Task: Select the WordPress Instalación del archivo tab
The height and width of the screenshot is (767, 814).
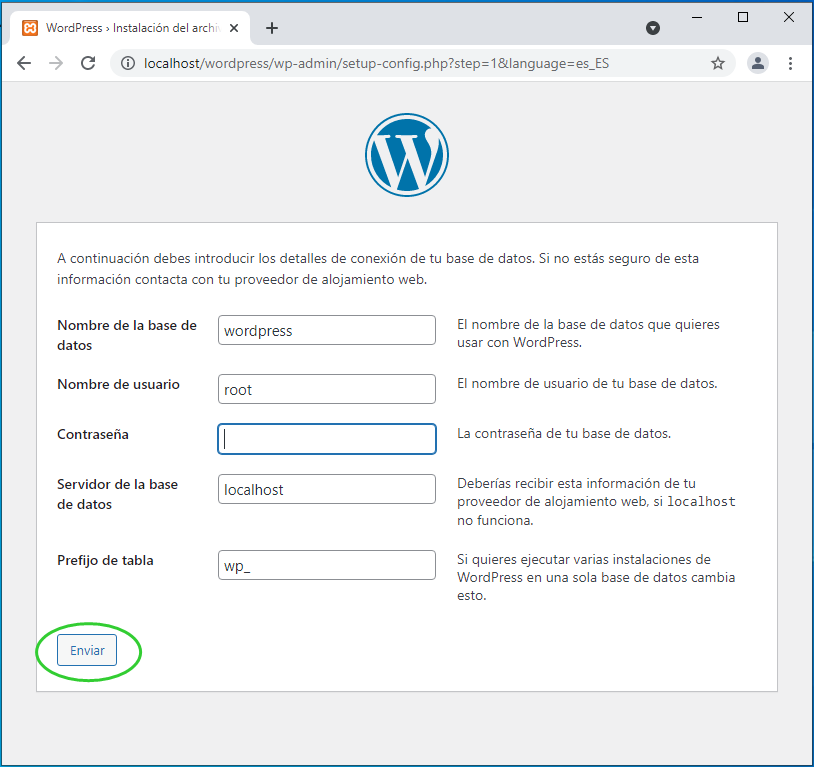Action: [130, 28]
